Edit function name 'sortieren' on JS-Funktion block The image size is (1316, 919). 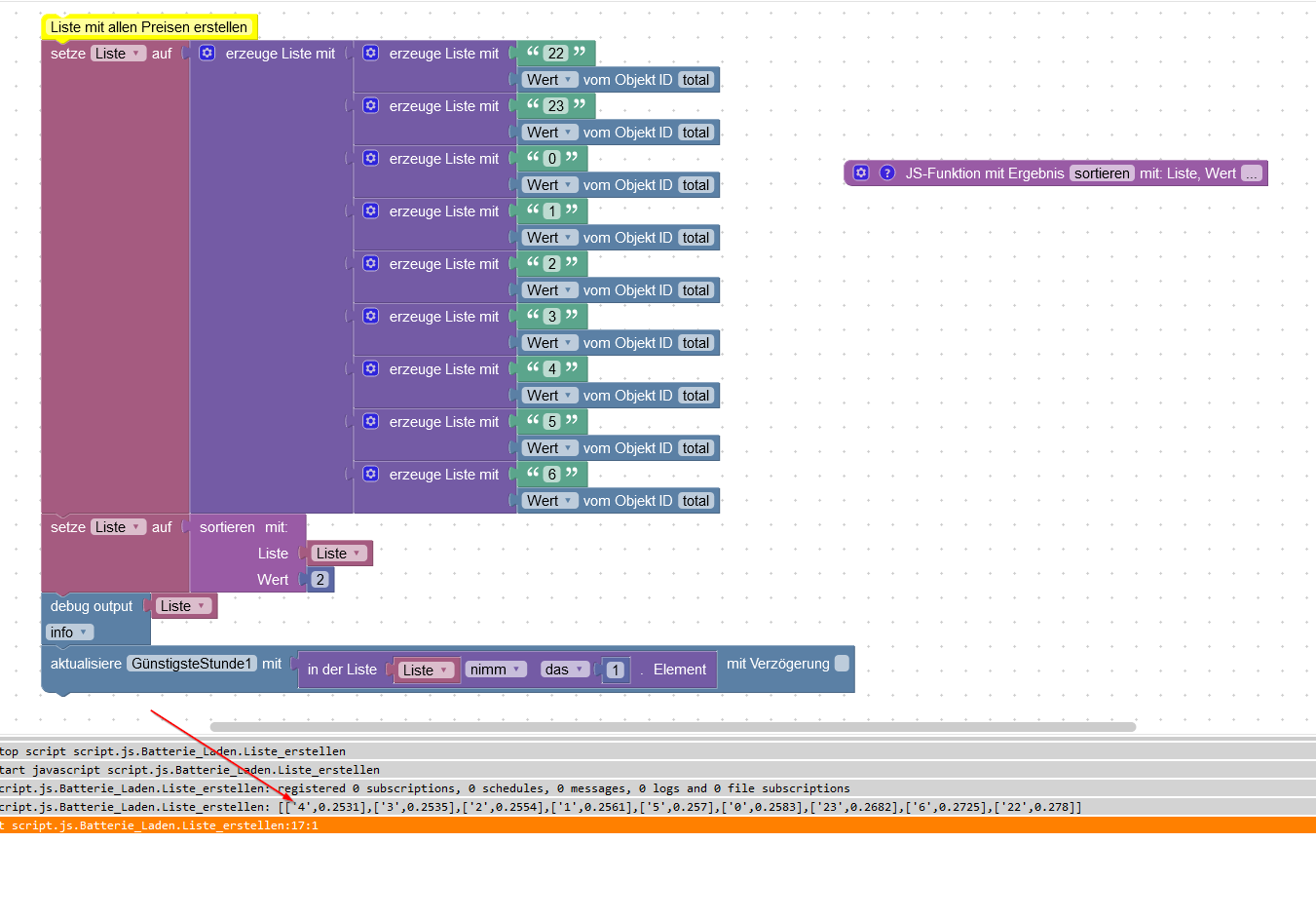tap(1102, 173)
